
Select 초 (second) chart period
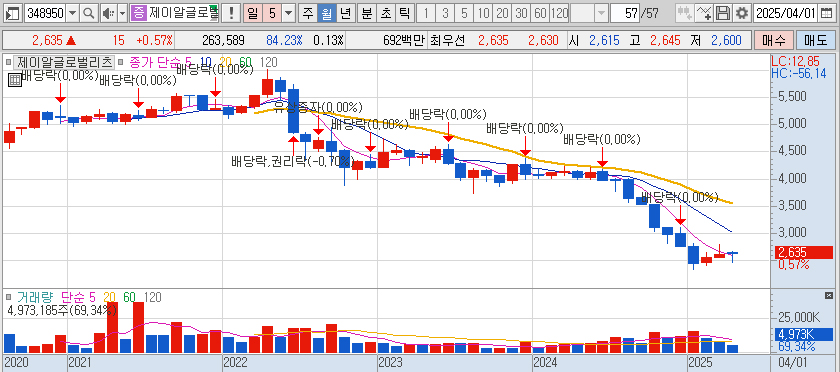385,13
